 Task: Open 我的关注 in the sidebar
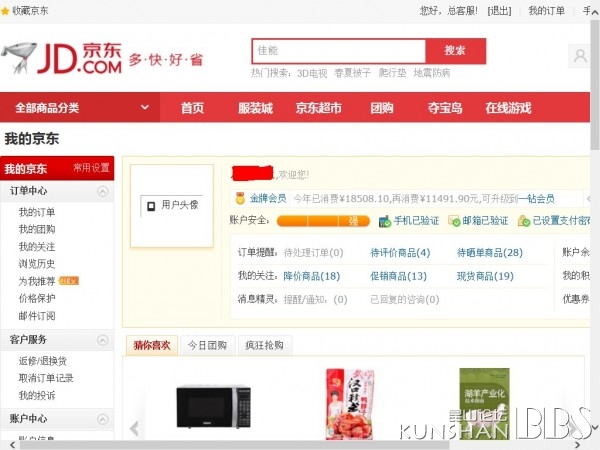pyautogui.click(x=37, y=246)
